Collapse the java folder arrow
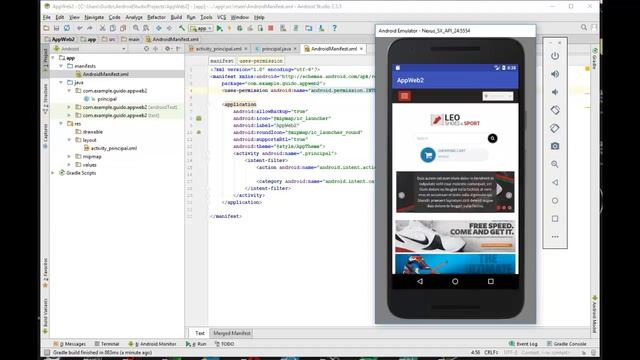 click(61, 82)
